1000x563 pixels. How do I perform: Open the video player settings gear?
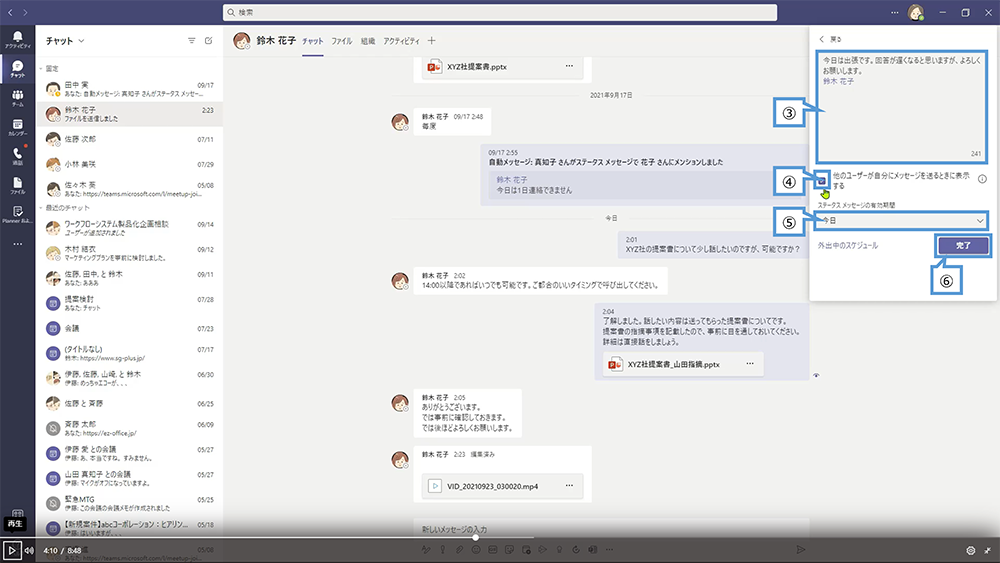point(971,550)
